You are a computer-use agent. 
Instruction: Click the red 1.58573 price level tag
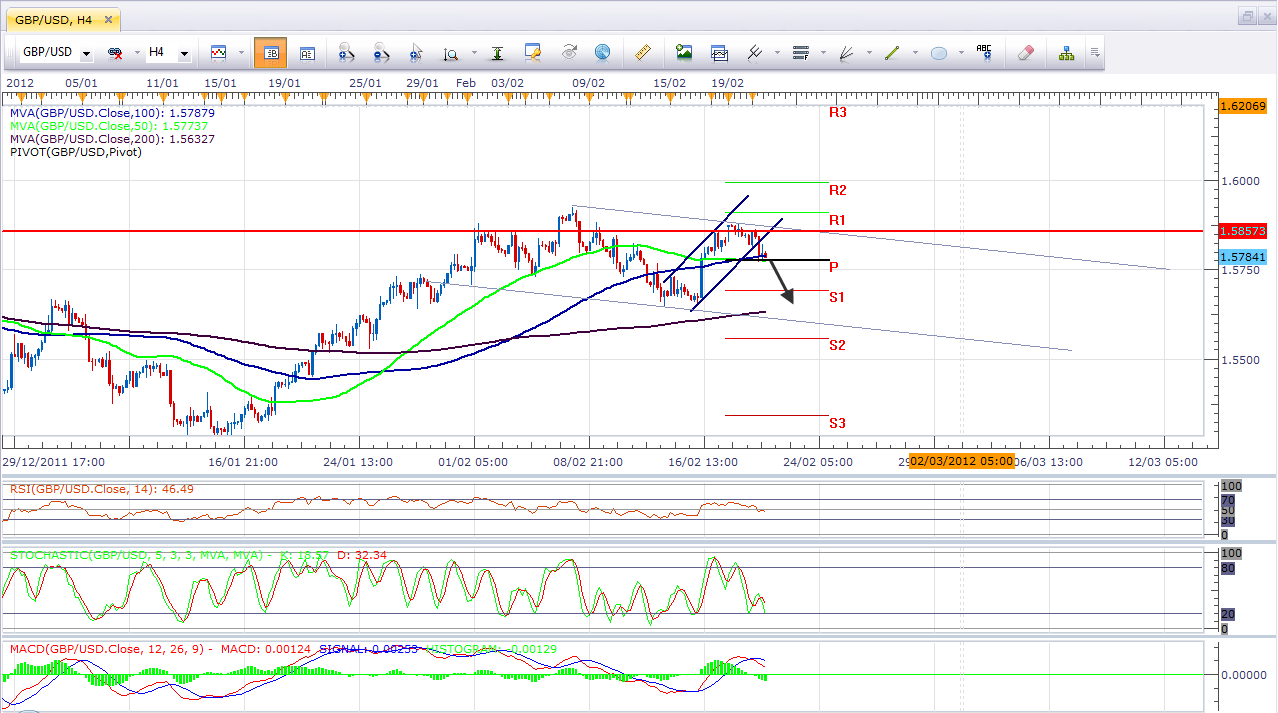pyautogui.click(x=1244, y=230)
